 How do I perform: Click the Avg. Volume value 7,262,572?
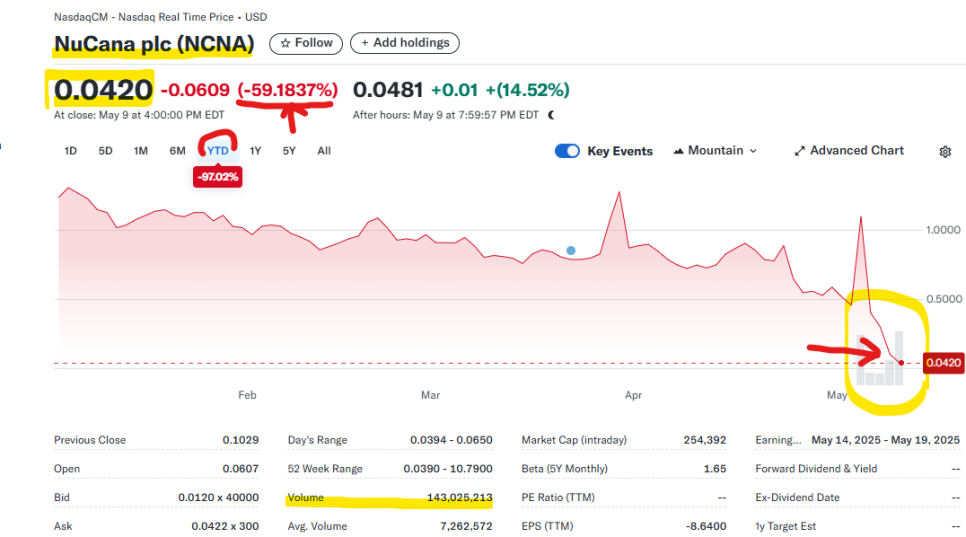point(466,526)
